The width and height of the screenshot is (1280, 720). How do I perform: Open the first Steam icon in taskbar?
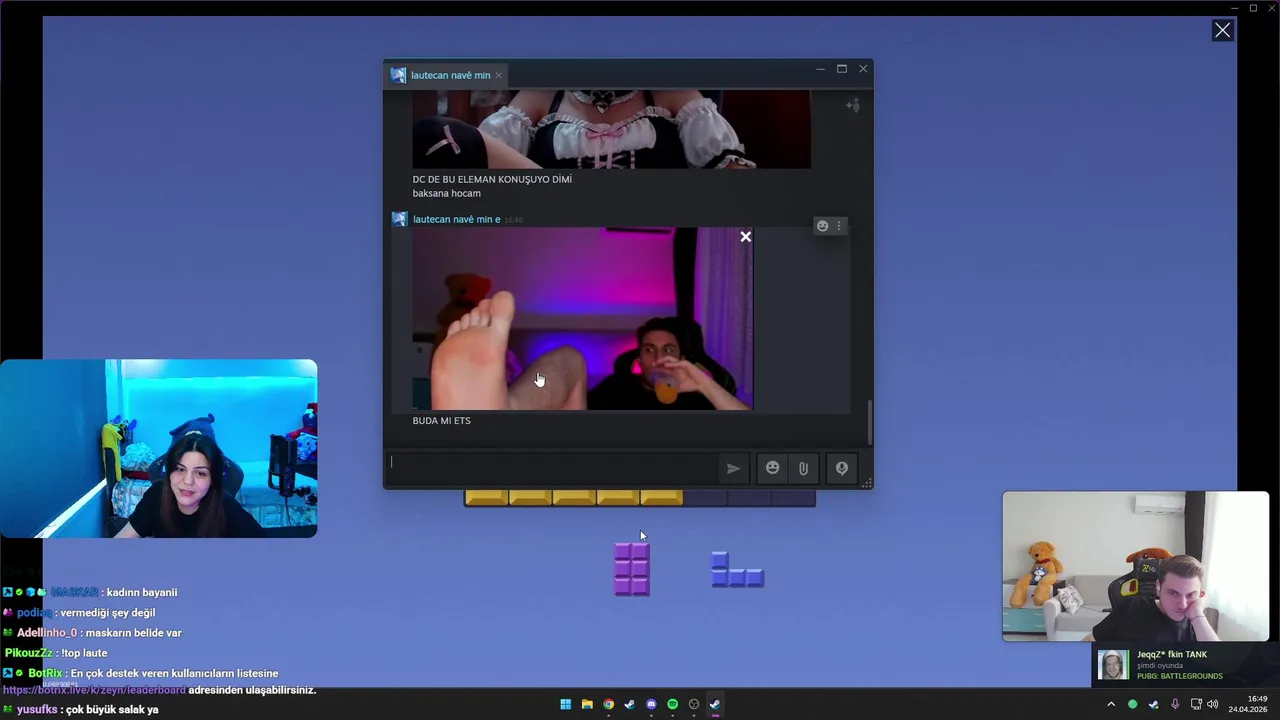click(x=629, y=704)
